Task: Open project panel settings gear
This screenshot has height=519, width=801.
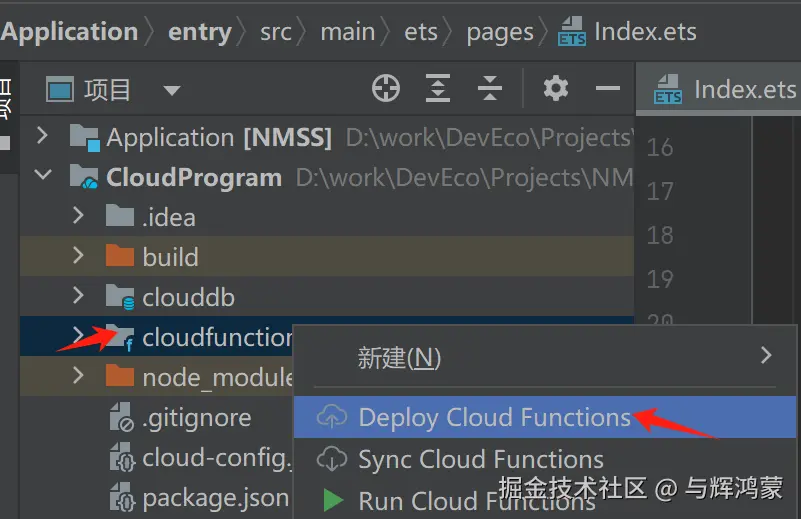Action: click(555, 88)
